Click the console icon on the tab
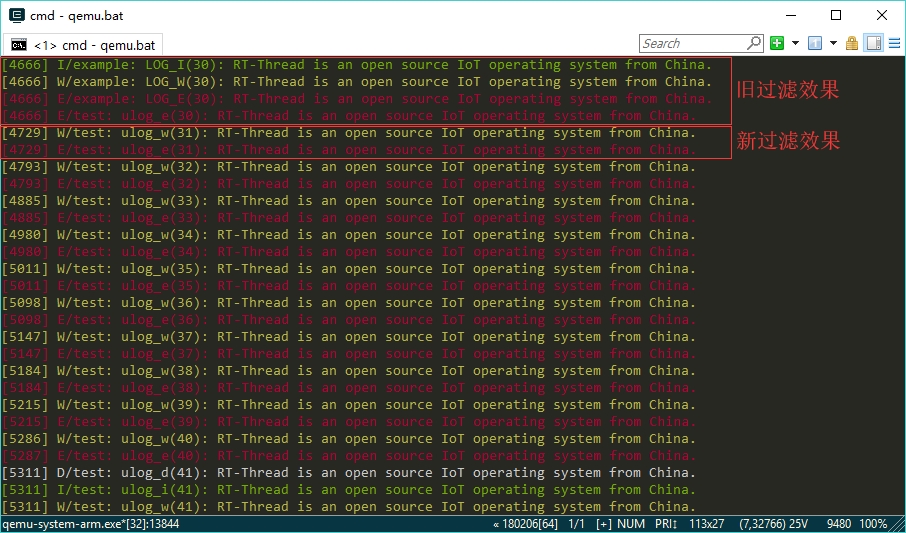This screenshot has width=906, height=533. pos(19,45)
